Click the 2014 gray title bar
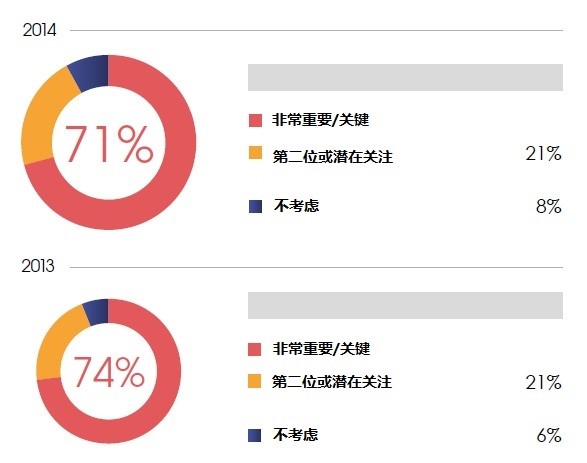587x463 pixels. 405,77
